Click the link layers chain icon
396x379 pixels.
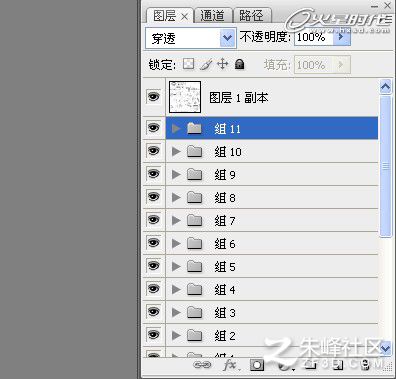click(x=202, y=365)
